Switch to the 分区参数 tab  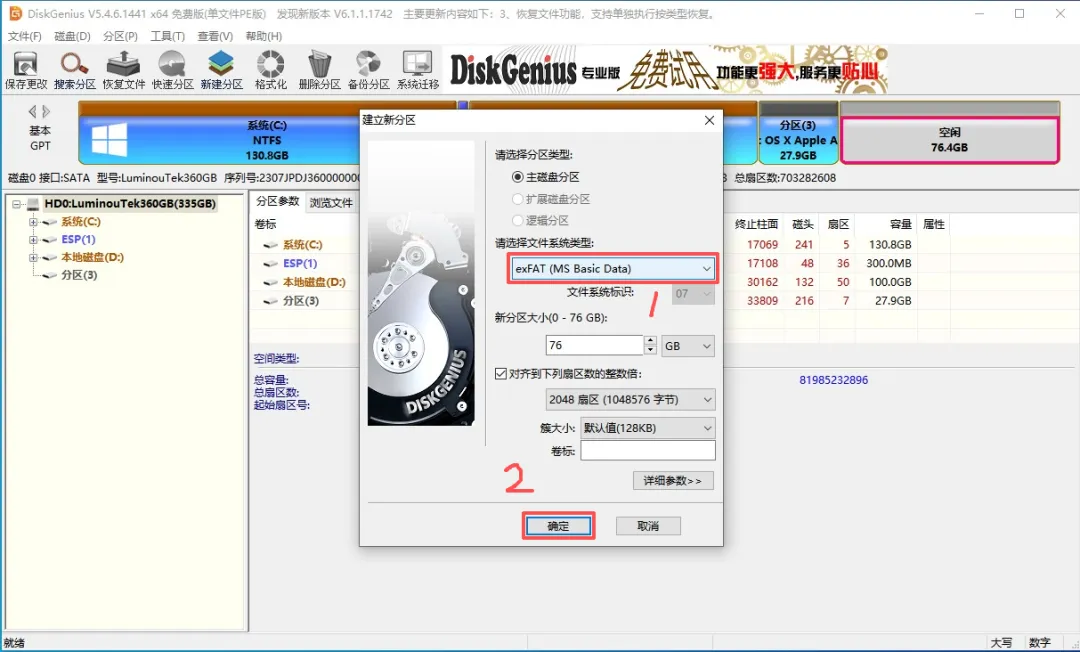tap(278, 201)
